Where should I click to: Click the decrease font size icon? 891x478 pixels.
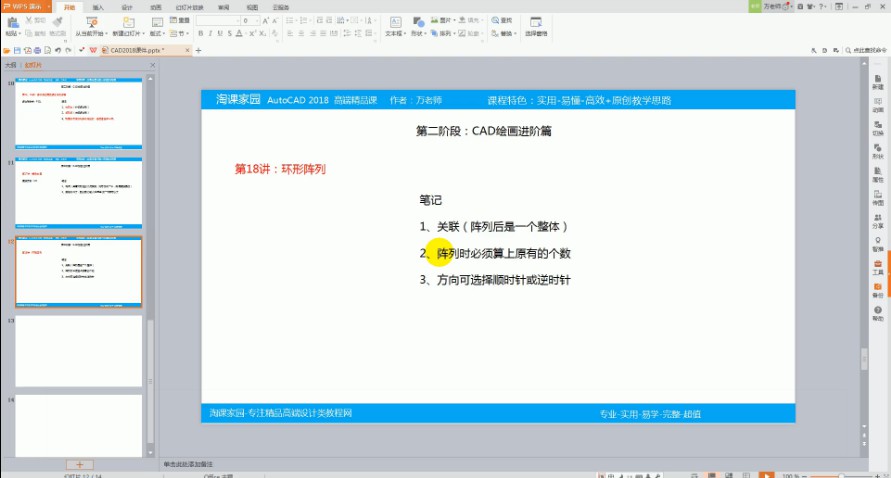click(275, 20)
